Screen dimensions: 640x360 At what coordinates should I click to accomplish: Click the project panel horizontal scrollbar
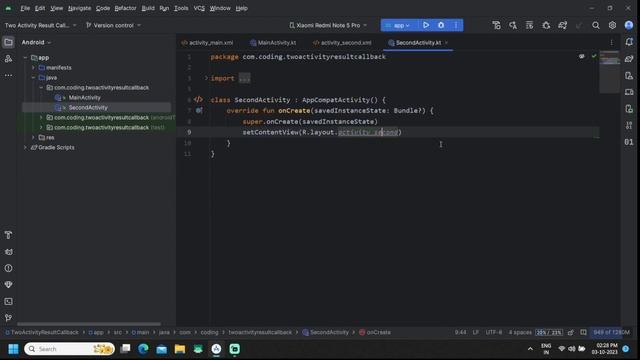coord(89,324)
